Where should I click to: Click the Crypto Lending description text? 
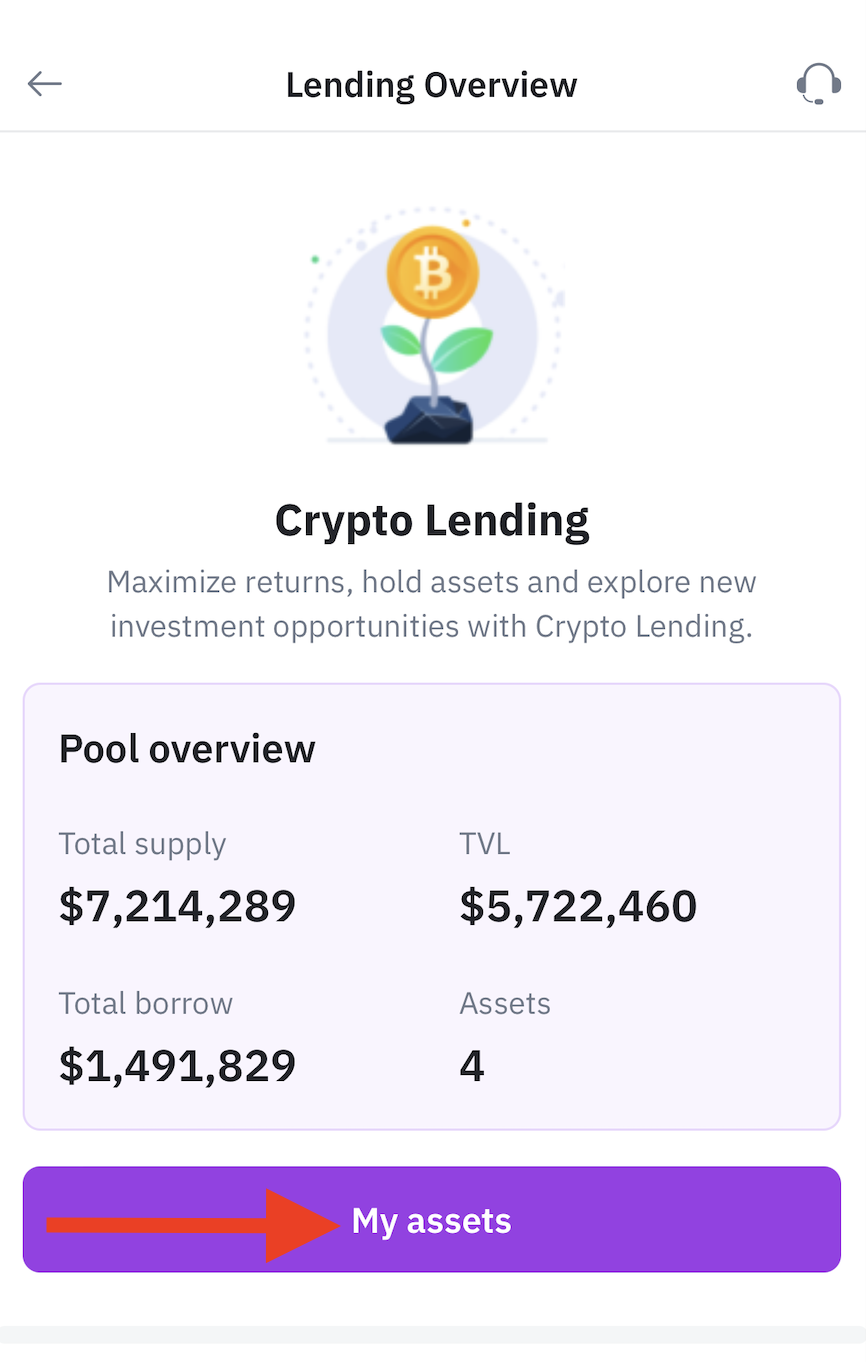(x=432, y=604)
